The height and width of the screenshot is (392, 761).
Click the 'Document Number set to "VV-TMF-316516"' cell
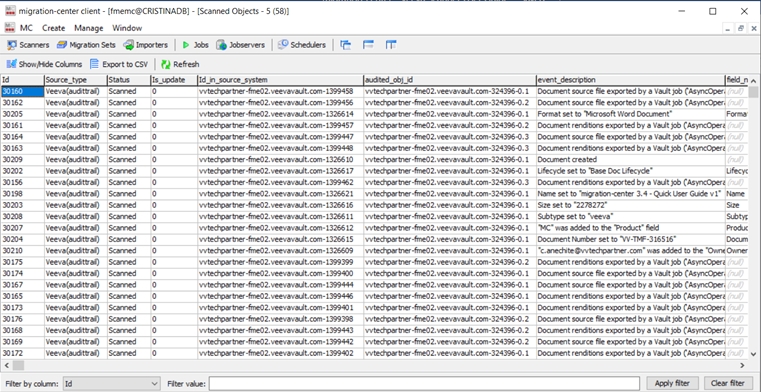point(630,239)
